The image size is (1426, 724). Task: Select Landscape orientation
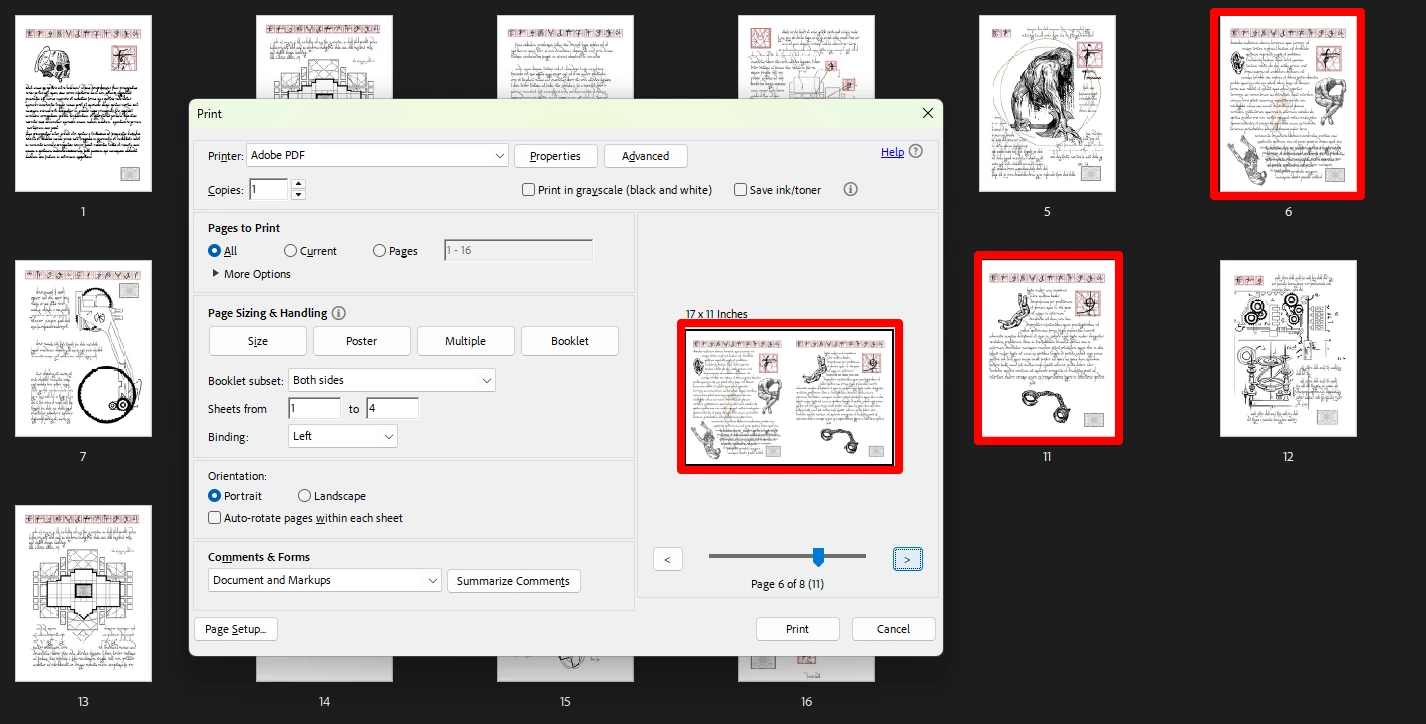coord(304,496)
